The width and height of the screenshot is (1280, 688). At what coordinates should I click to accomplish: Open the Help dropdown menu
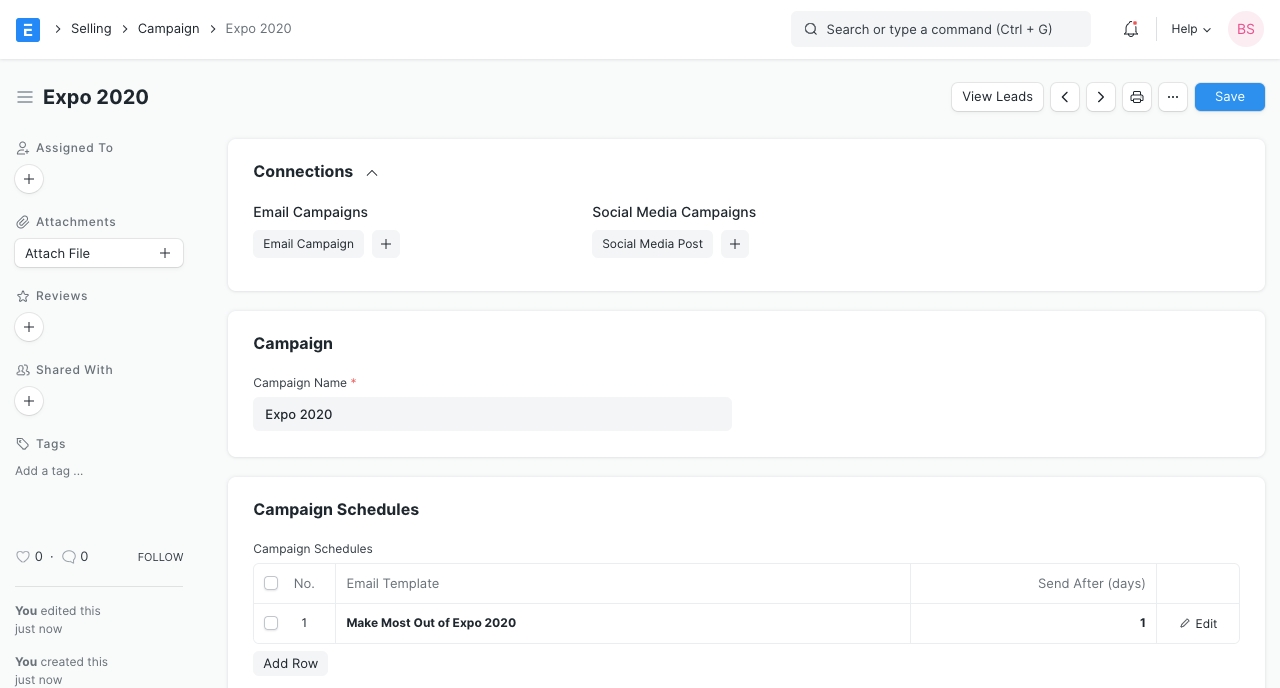point(1190,29)
